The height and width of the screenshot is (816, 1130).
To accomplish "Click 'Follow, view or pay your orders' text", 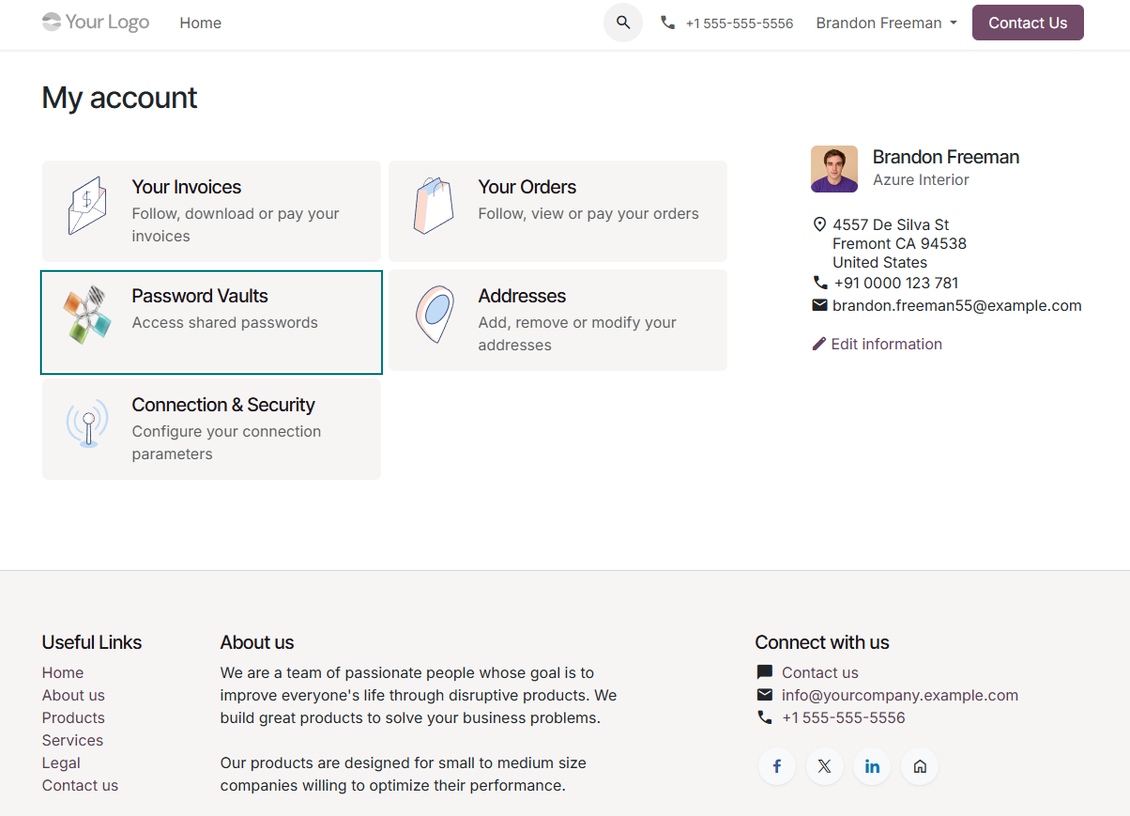I will (x=588, y=213).
